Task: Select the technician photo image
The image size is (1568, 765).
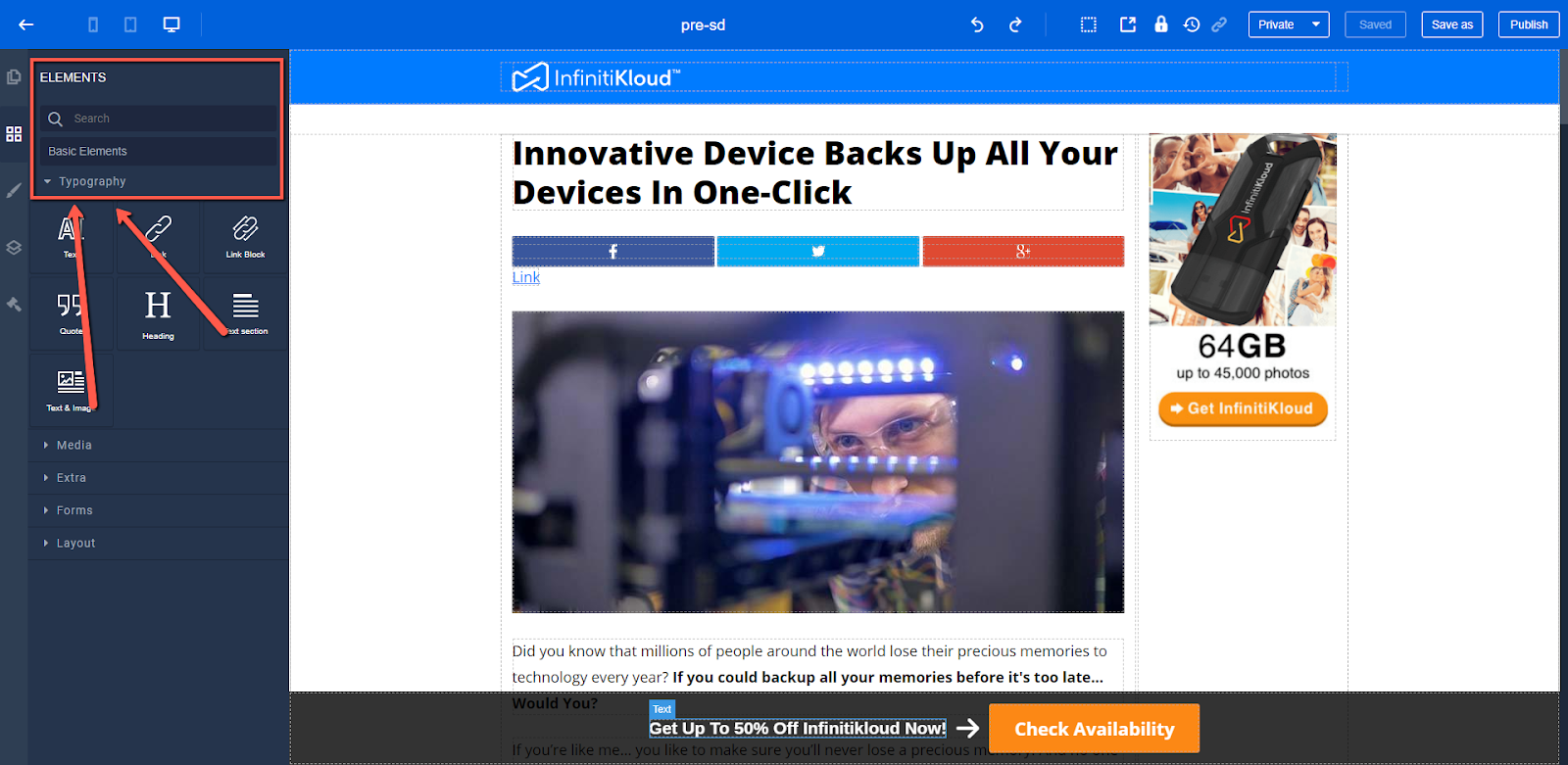Action: 817,462
